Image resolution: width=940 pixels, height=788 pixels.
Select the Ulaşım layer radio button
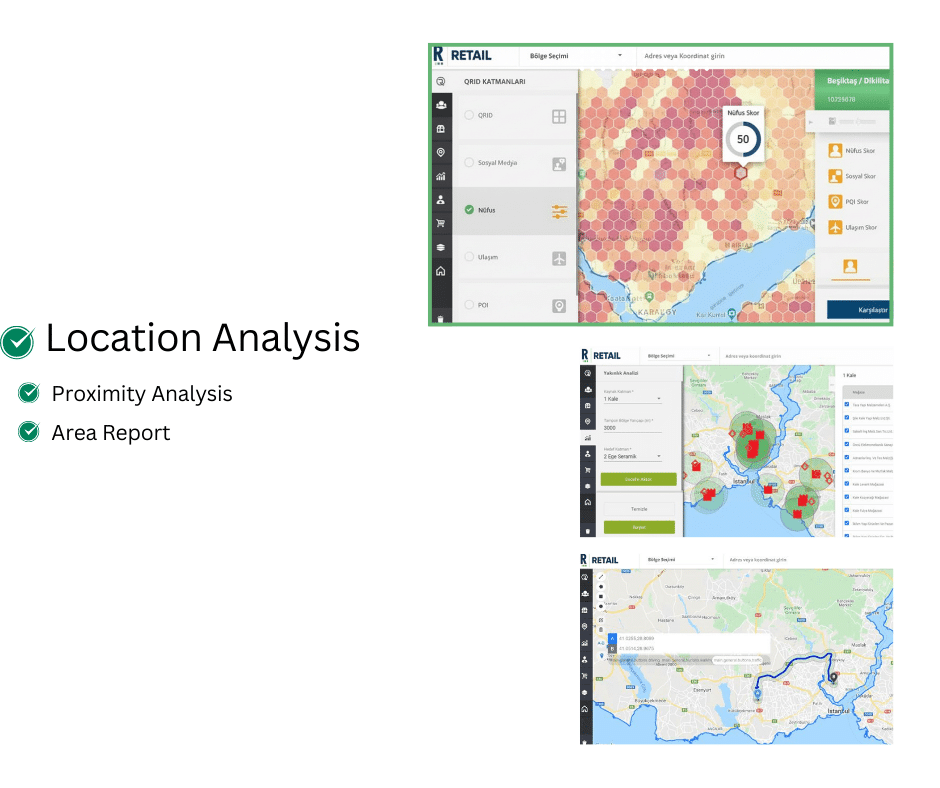click(469, 257)
